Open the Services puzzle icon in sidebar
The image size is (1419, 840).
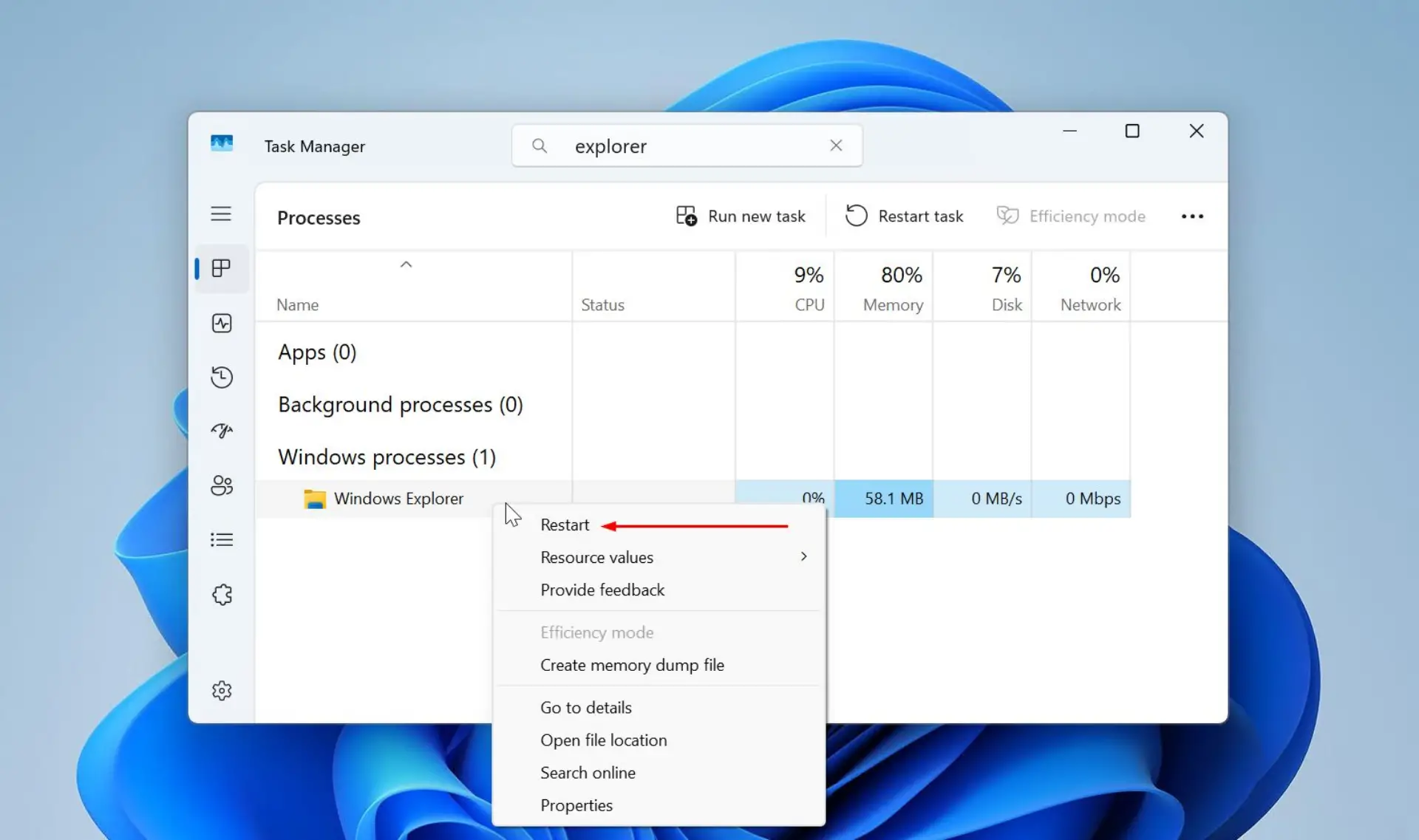(x=222, y=595)
